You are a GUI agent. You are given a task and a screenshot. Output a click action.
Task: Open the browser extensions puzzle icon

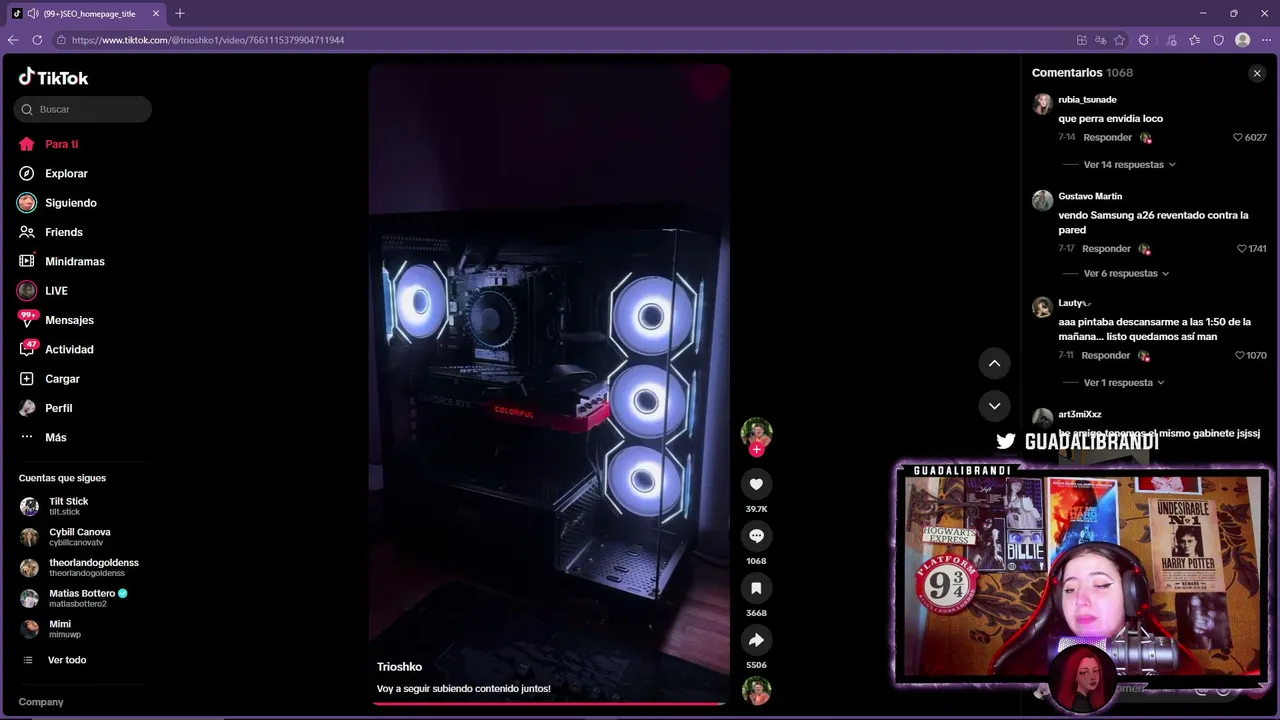1144,40
